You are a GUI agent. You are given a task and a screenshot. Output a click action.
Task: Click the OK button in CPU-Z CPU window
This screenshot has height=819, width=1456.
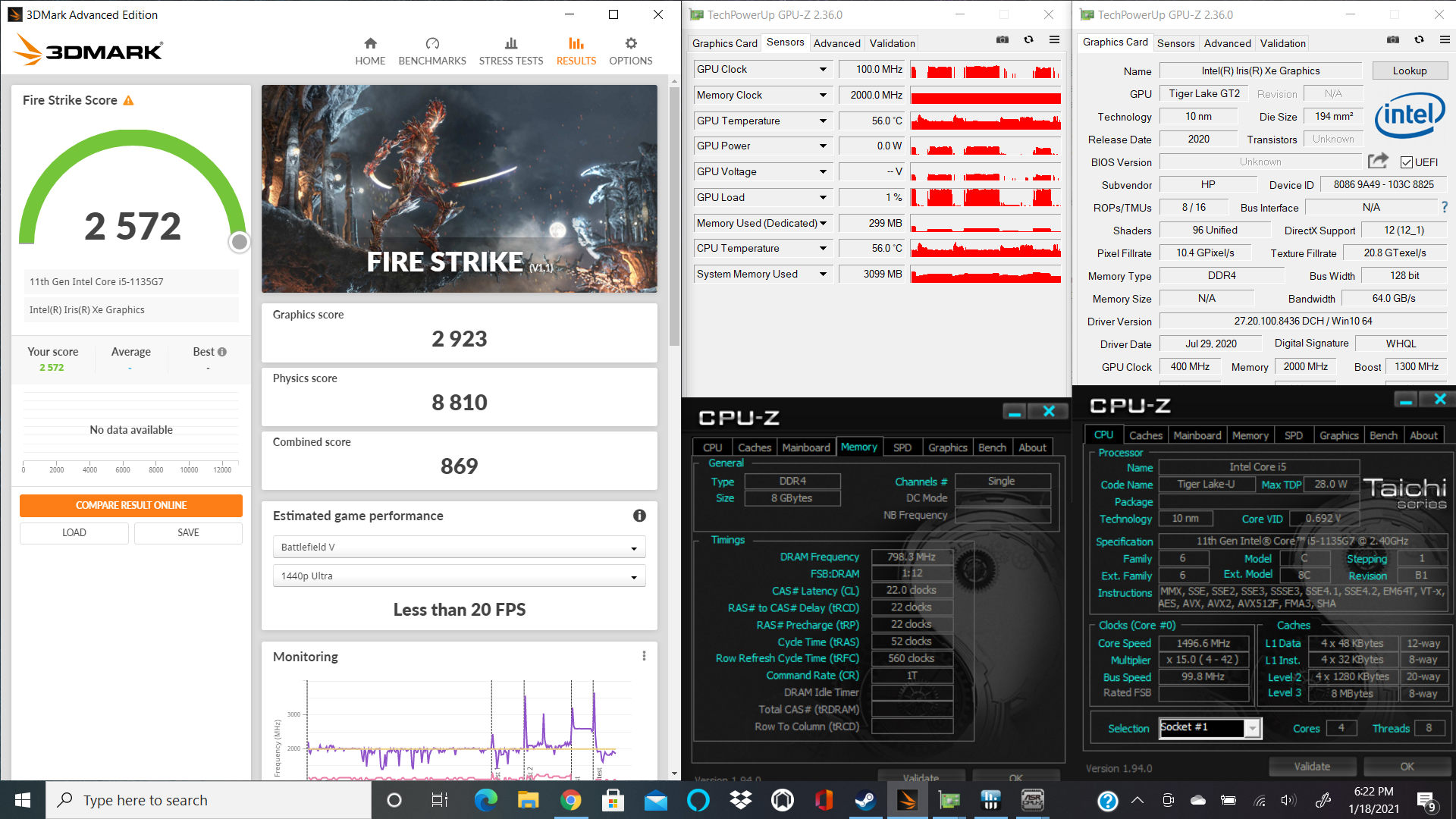1407,767
